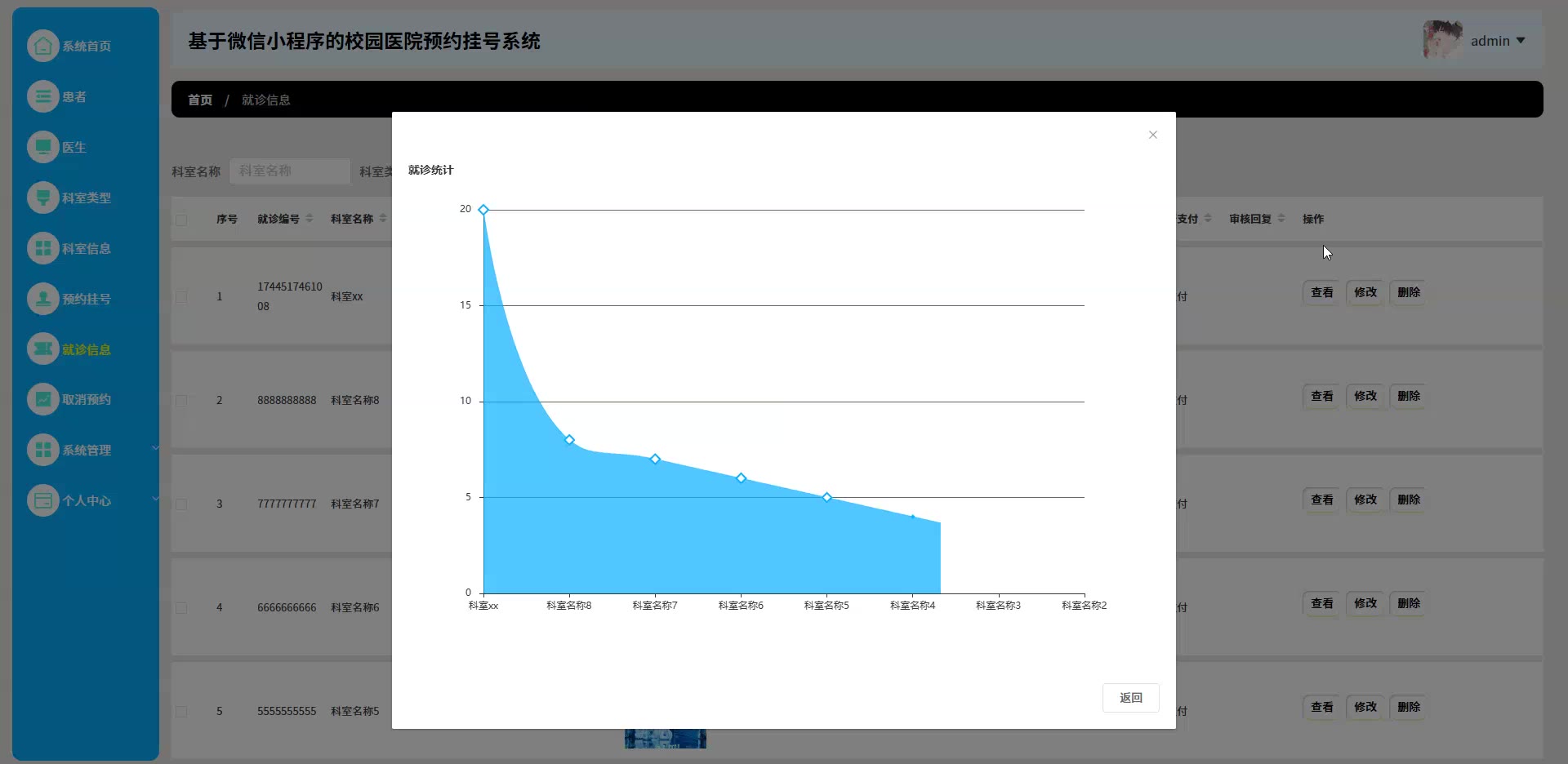The height and width of the screenshot is (764, 1568).
Task: Click 查看 for row 1
Action: (1322, 292)
